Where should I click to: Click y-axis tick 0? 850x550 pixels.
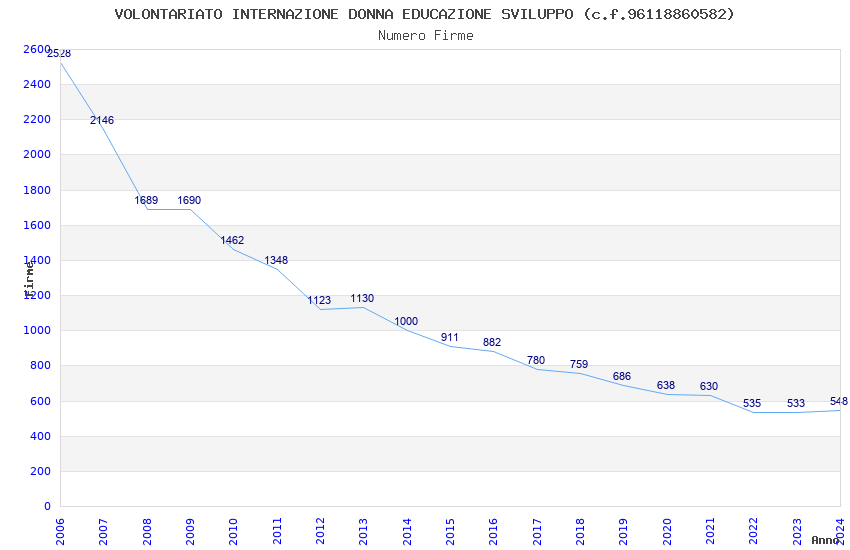[47, 506]
